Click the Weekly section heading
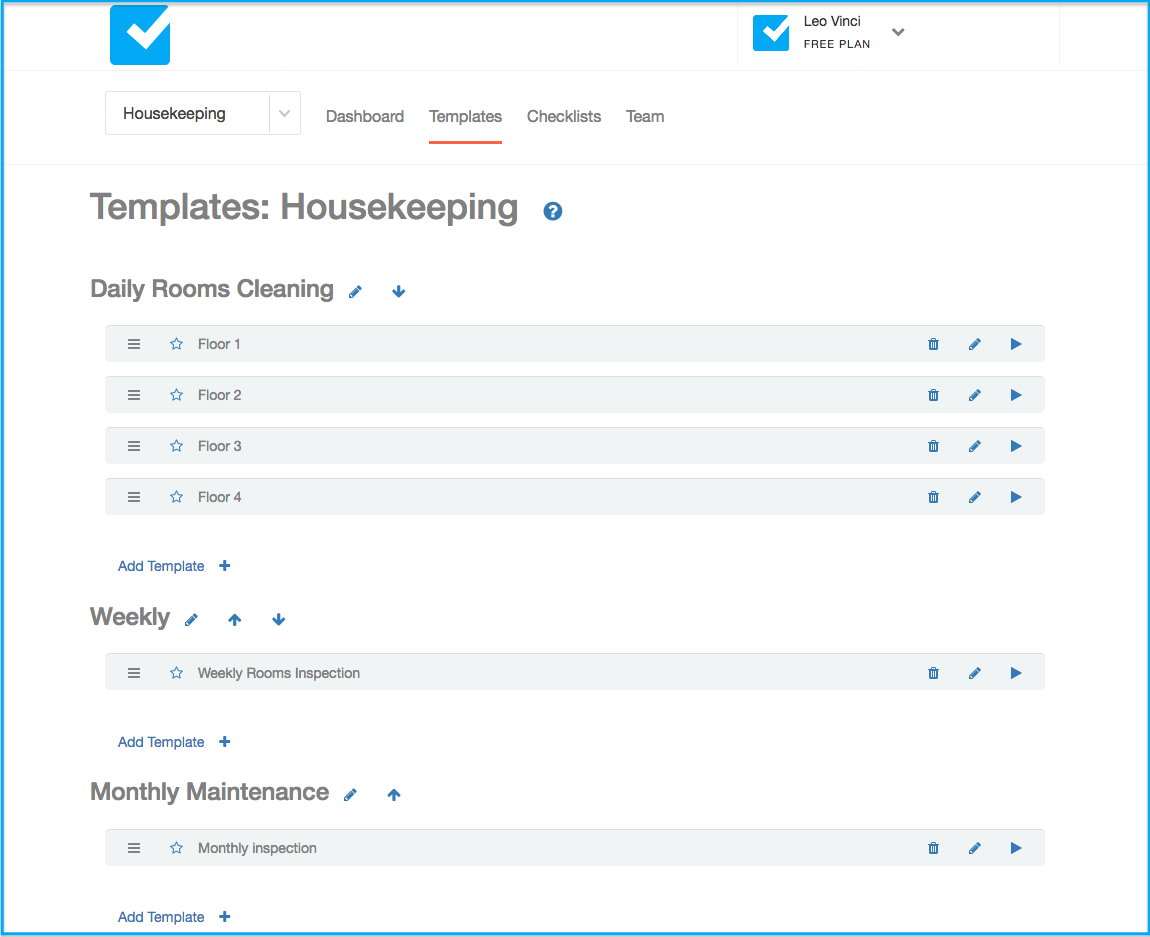This screenshot has width=1150, height=937. click(130, 617)
